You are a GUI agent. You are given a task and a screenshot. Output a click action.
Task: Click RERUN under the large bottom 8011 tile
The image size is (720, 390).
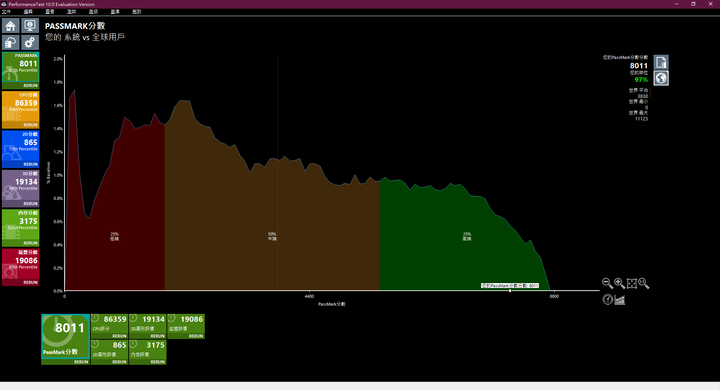(81, 362)
